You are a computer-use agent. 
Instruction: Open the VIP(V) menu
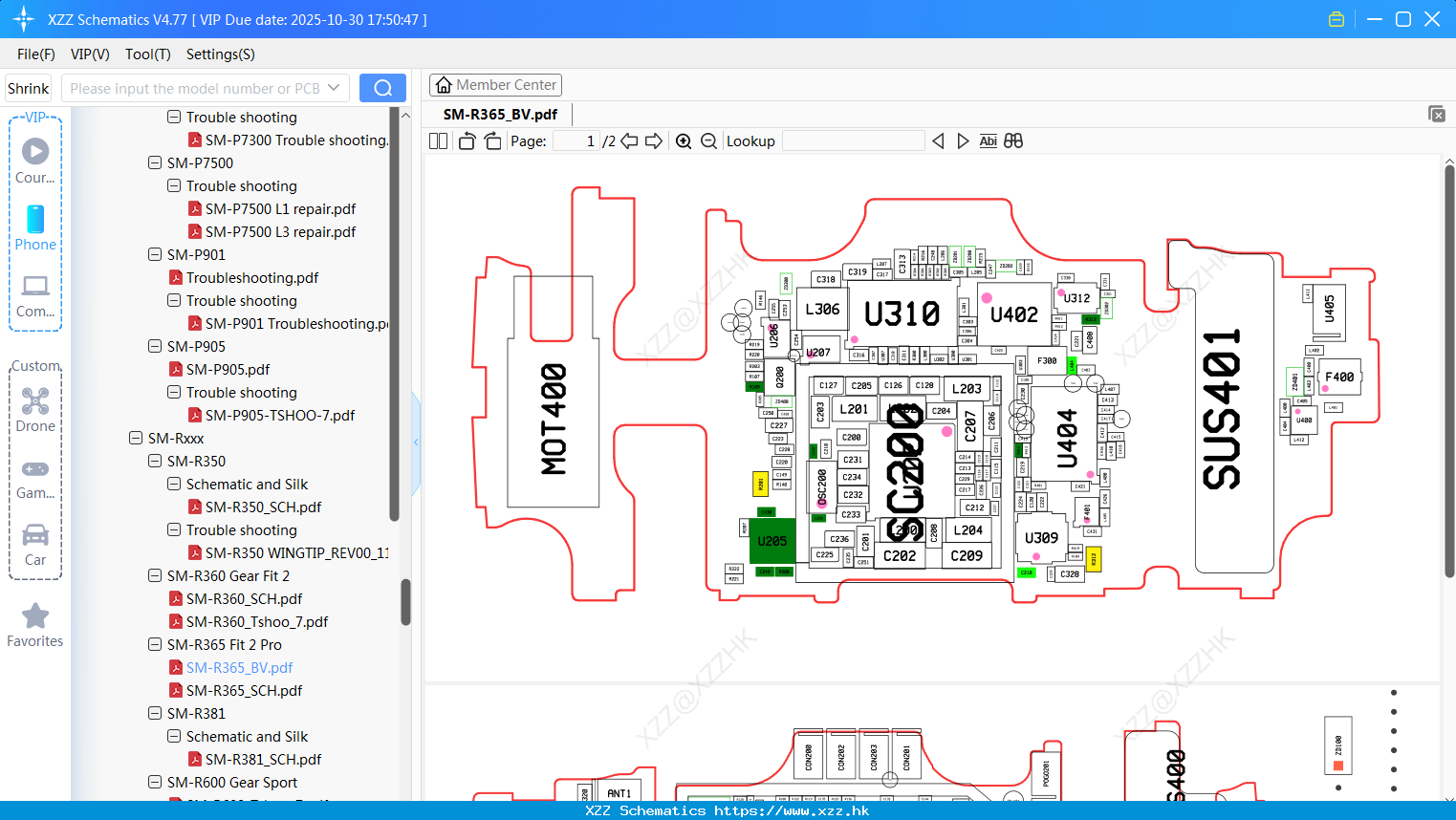[x=90, y=54]
